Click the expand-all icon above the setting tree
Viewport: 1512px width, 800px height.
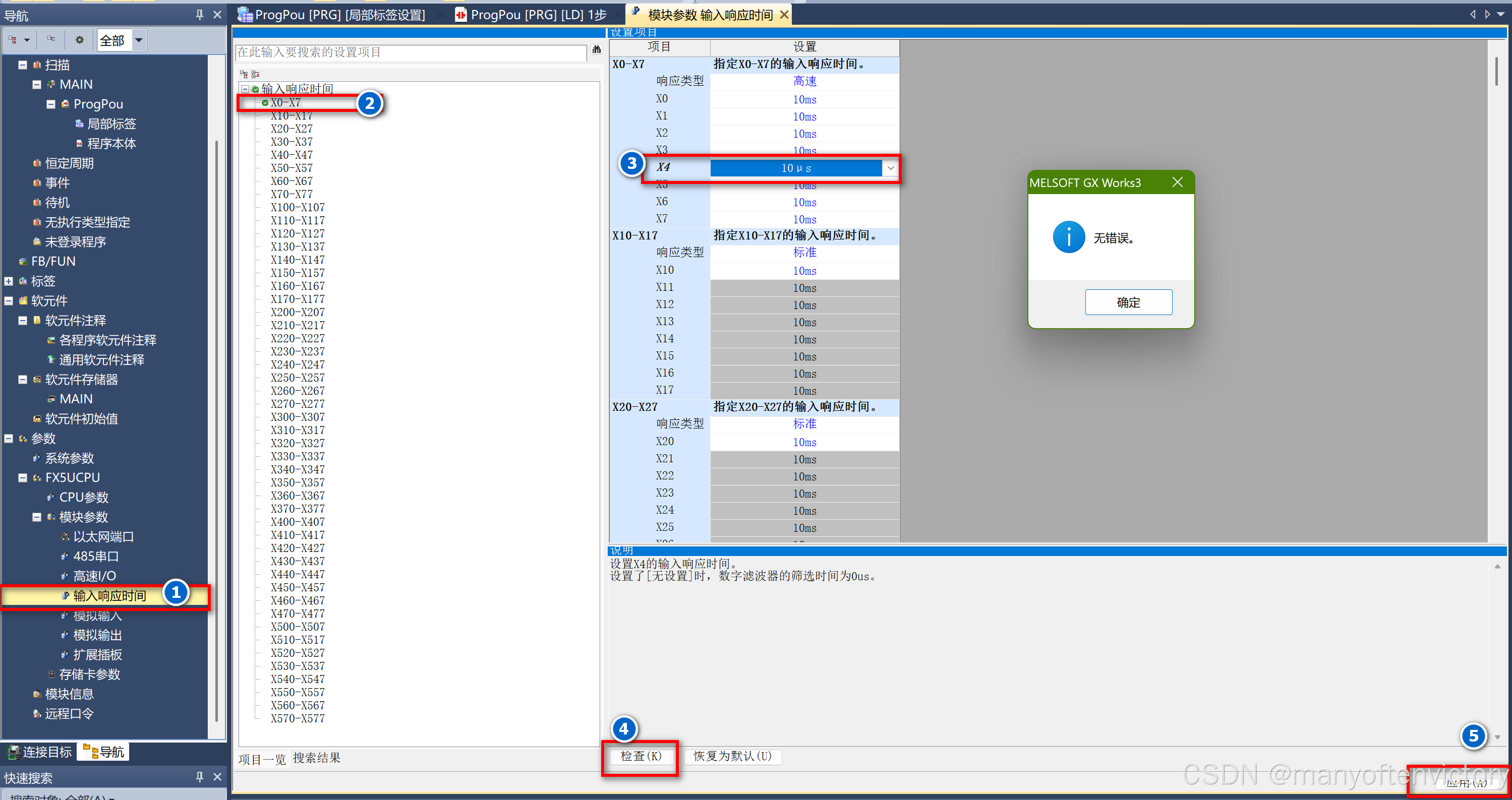244,75
